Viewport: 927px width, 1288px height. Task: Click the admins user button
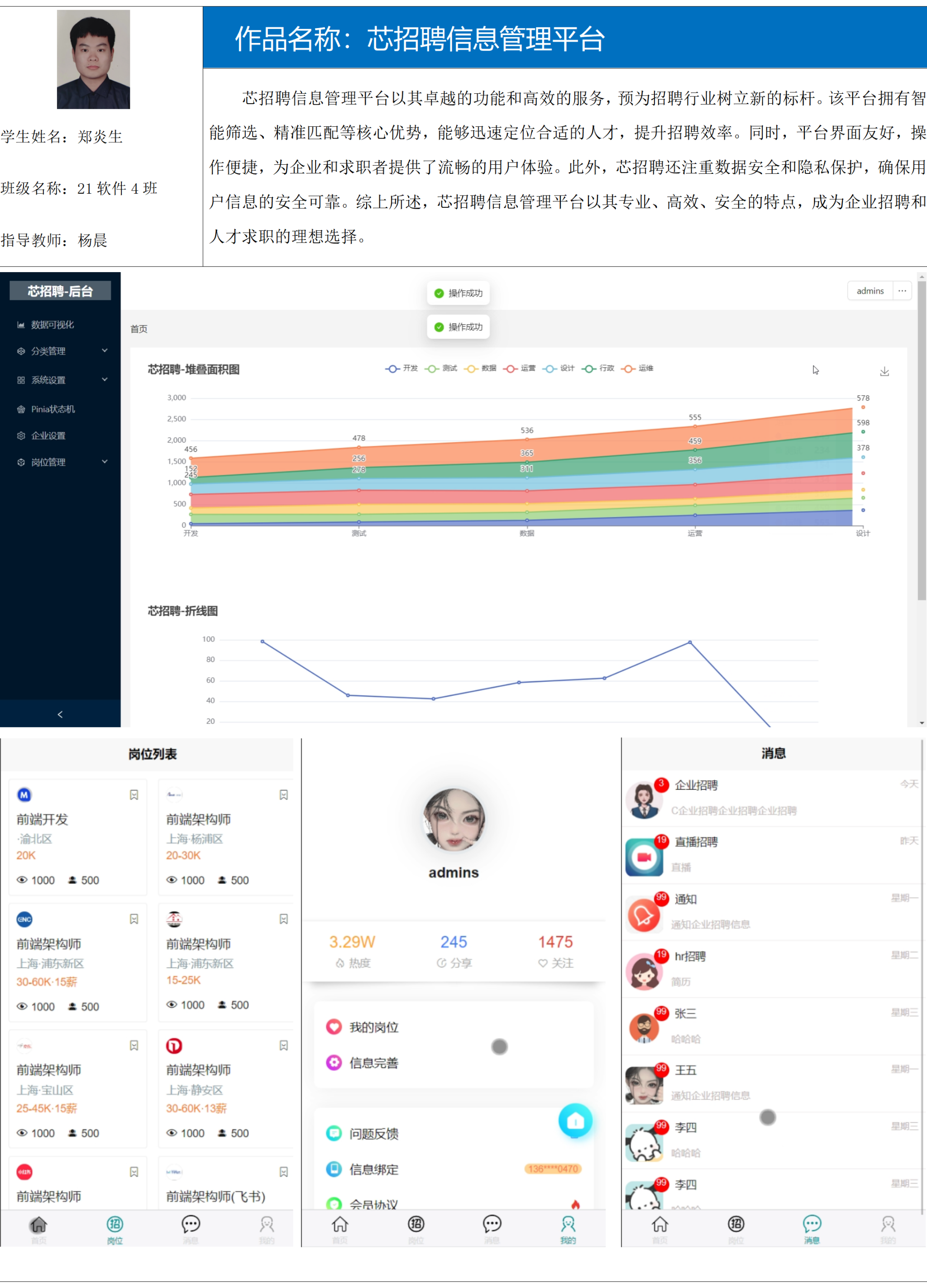click(870, 291)
